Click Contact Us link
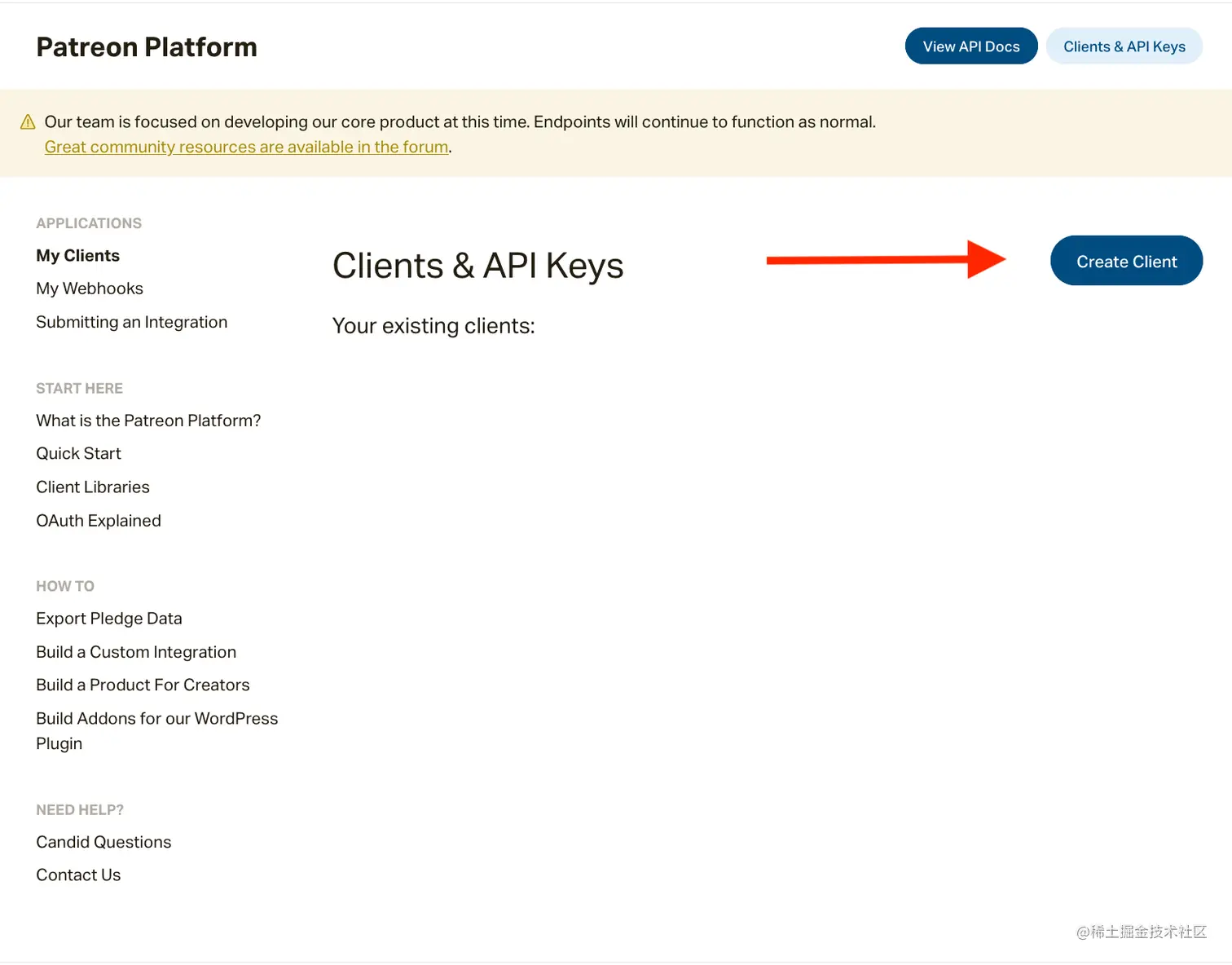This screenshot has height=965, width=1232. click(78, 875)
